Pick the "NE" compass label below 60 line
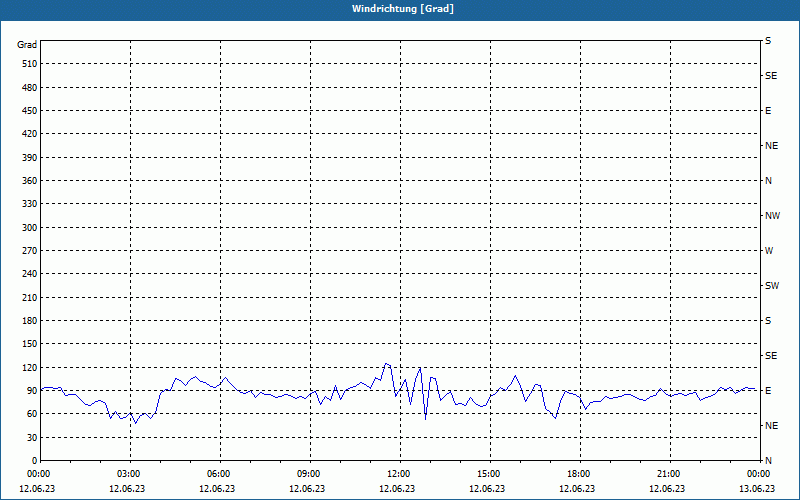Screen dimensions: 800x500 tap(771, 426)
